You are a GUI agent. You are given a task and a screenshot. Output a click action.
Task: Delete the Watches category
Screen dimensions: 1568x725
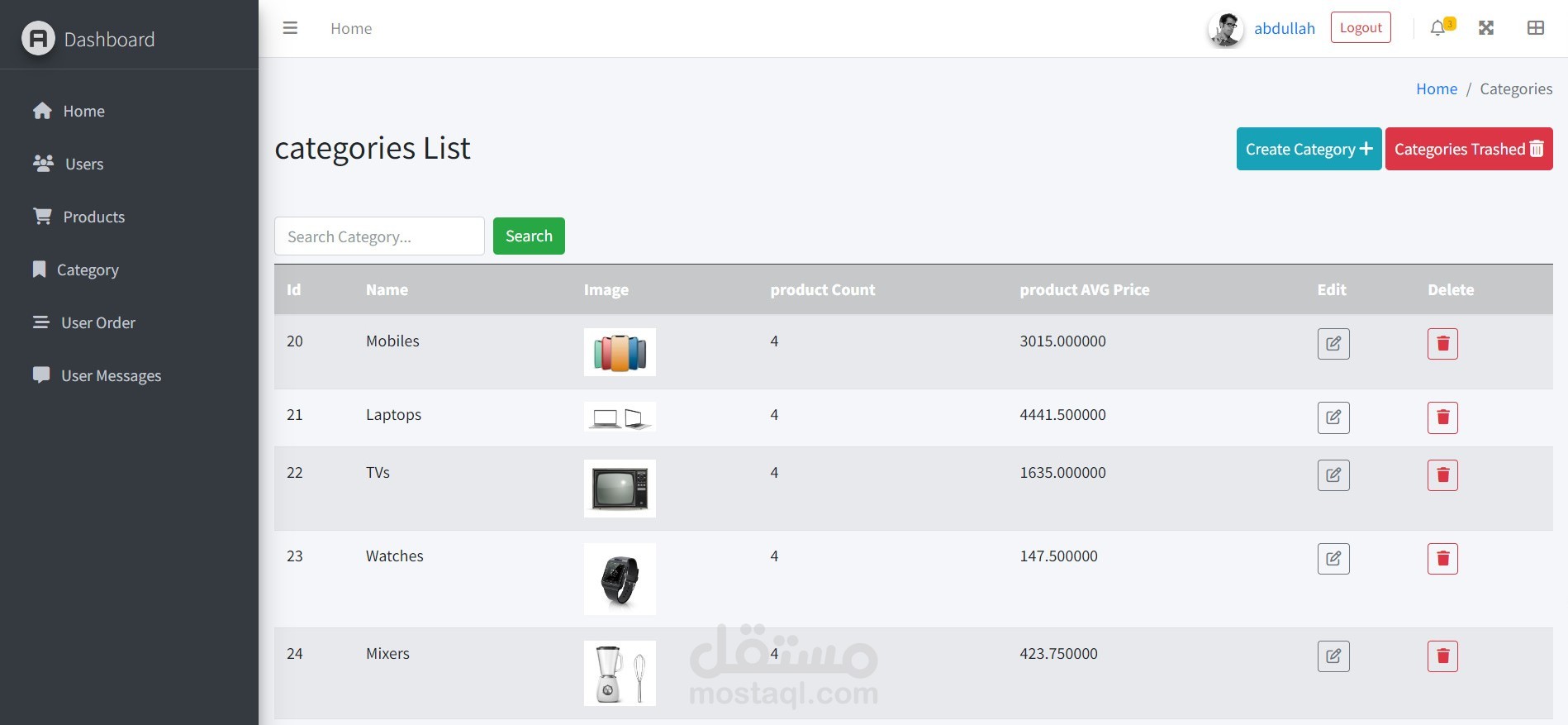(x=1442, y=559)
